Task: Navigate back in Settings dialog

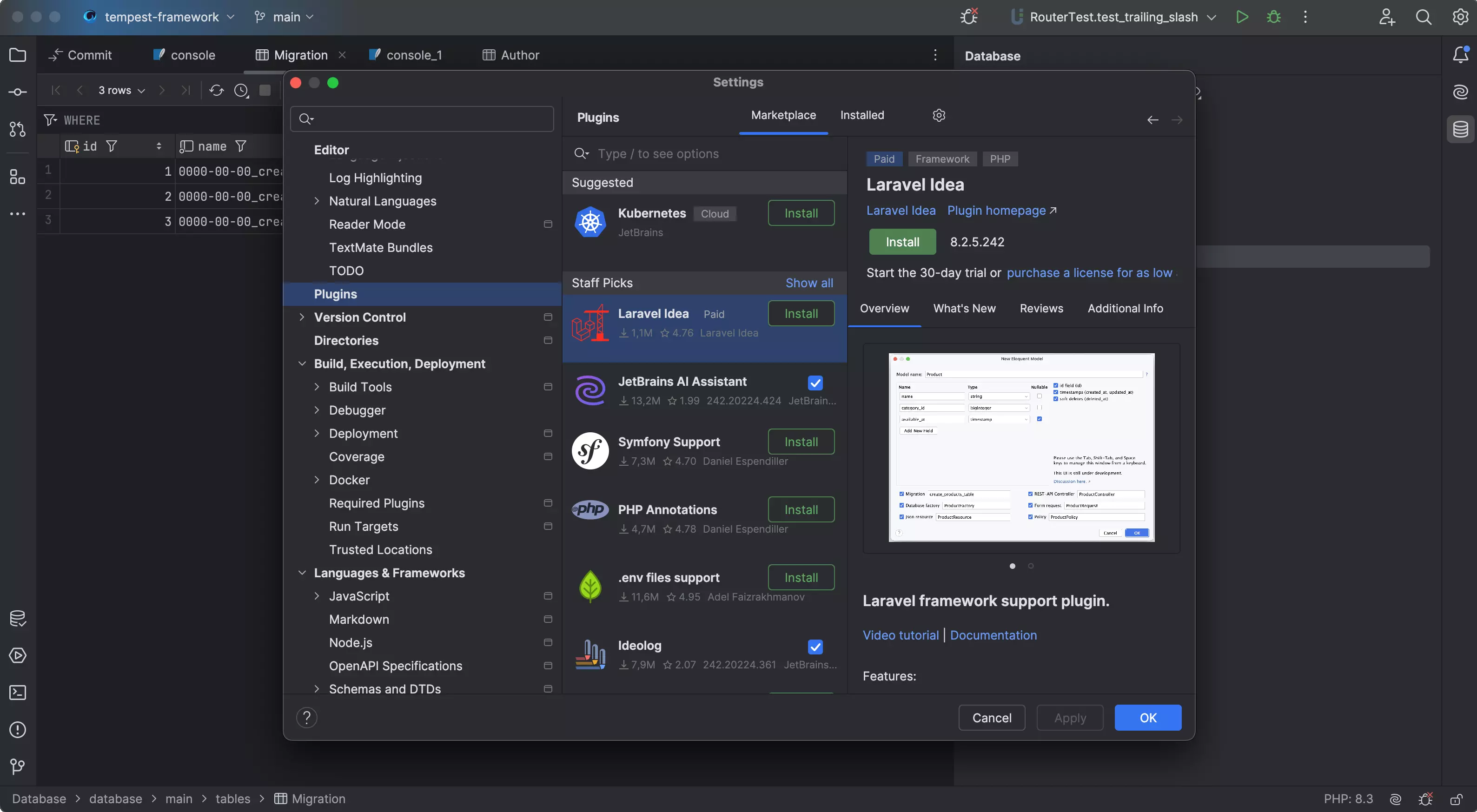Action: pos(1152,120)
